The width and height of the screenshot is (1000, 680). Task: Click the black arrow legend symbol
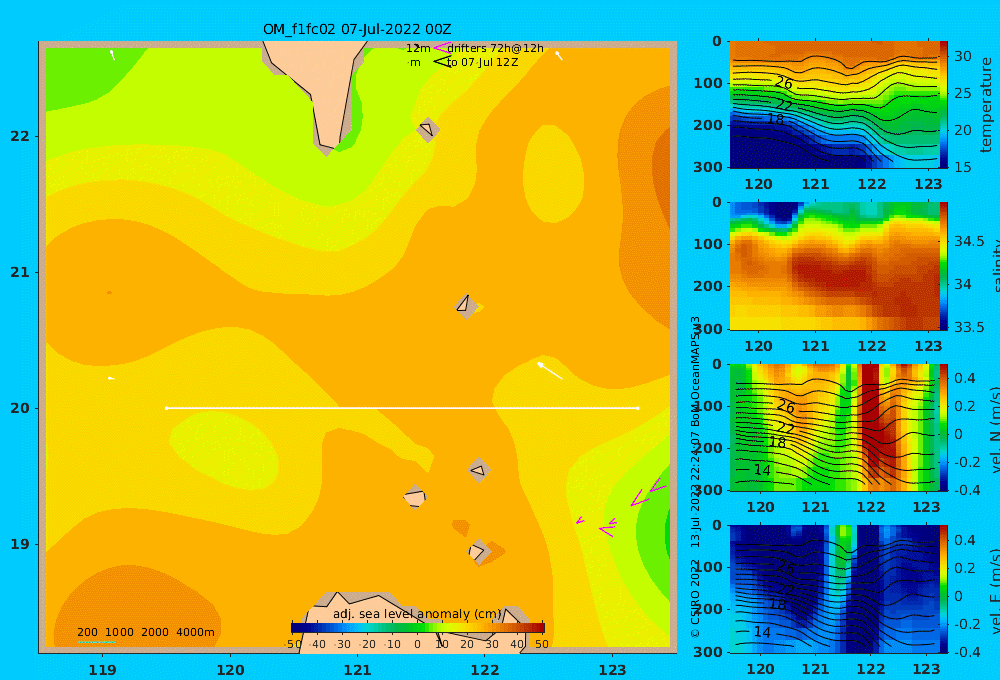[x=442, y=62]
